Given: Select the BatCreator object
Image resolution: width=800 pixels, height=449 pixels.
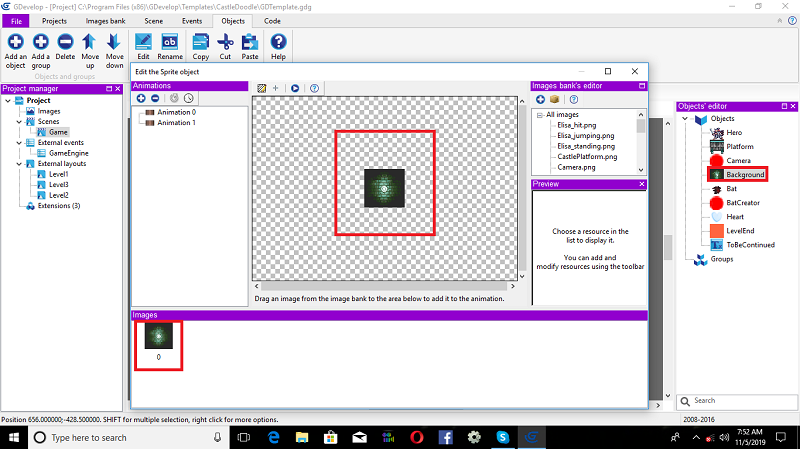Looking at the screenshot, I should 743,203.
